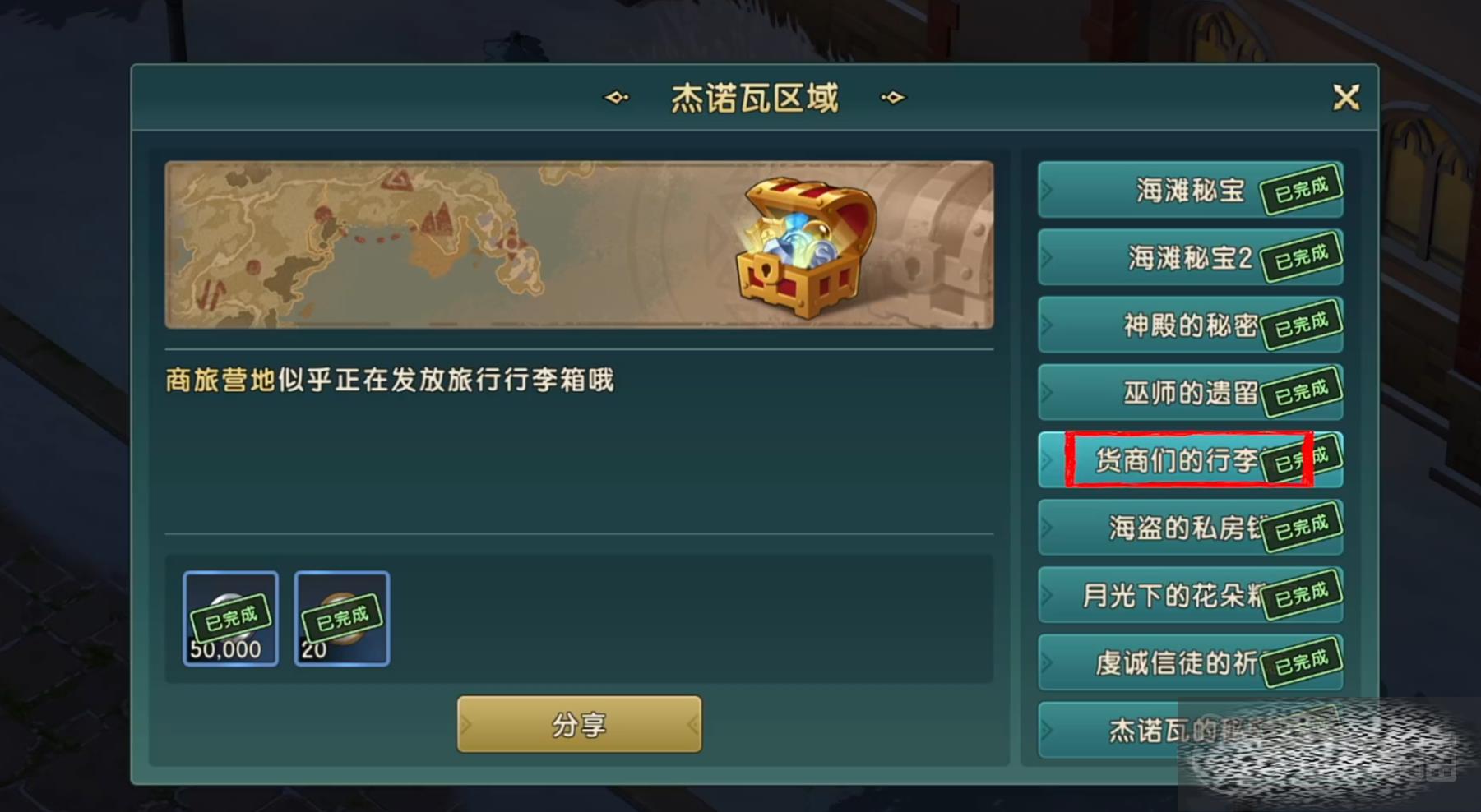Viewport: 1481px width, 812px height.
Task: Open the 海滩秘宝2 quest entry
Action: 1191,257
